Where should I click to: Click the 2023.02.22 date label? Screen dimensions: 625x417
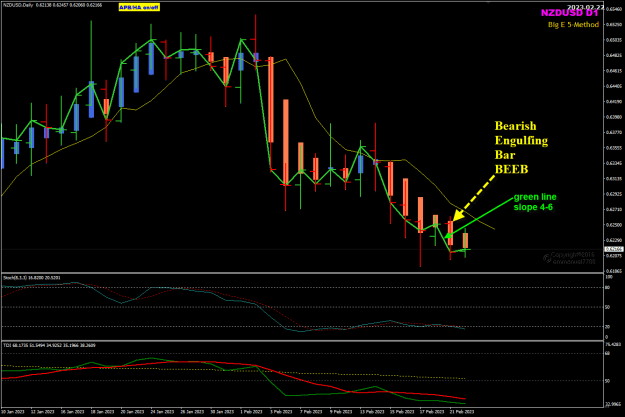tap(585, 7)
